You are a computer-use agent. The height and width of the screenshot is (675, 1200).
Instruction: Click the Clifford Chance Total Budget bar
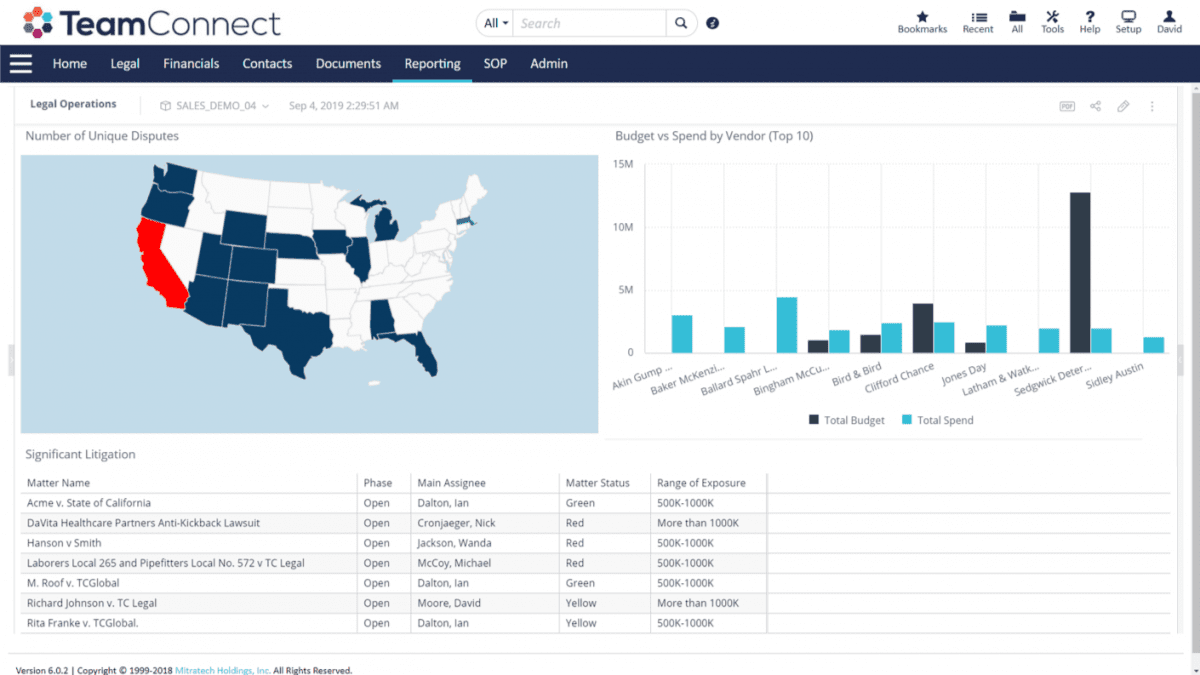pos(922,328)
